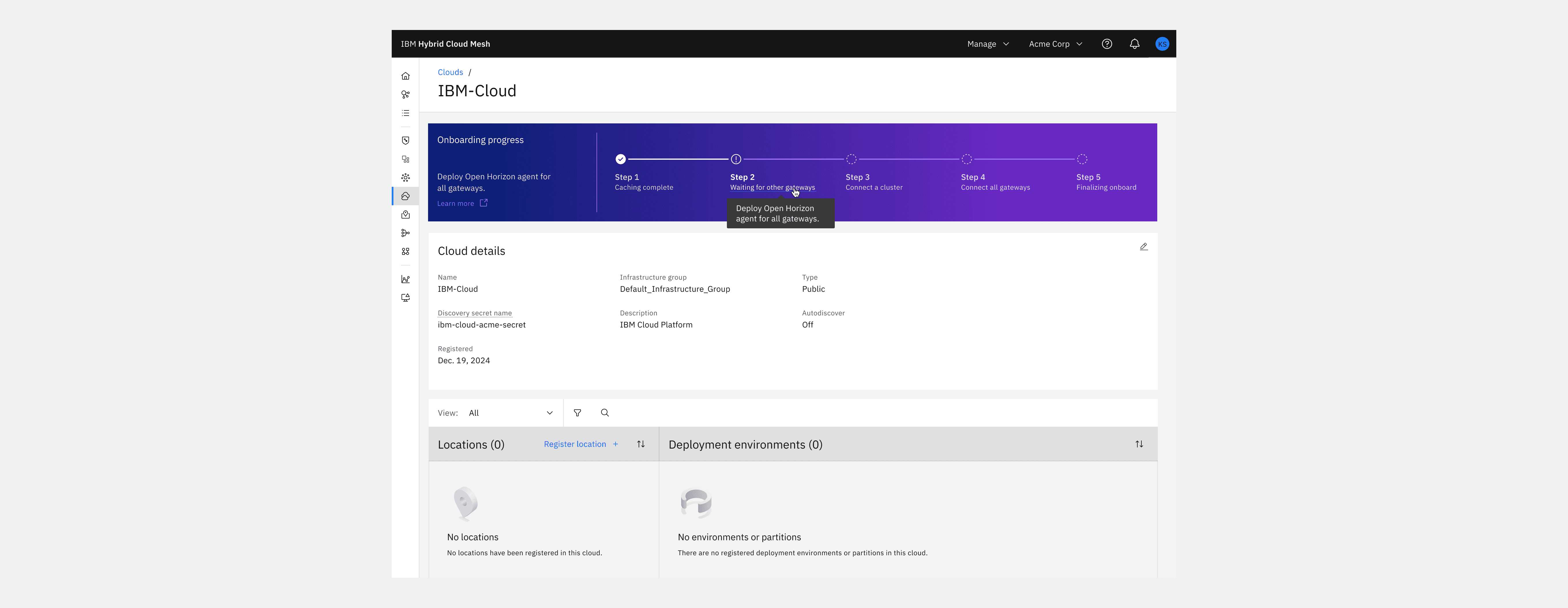Viewport: 1568px width, 608px height.
Task: Click the list view sidebar icon
Action: pos(405,113)
